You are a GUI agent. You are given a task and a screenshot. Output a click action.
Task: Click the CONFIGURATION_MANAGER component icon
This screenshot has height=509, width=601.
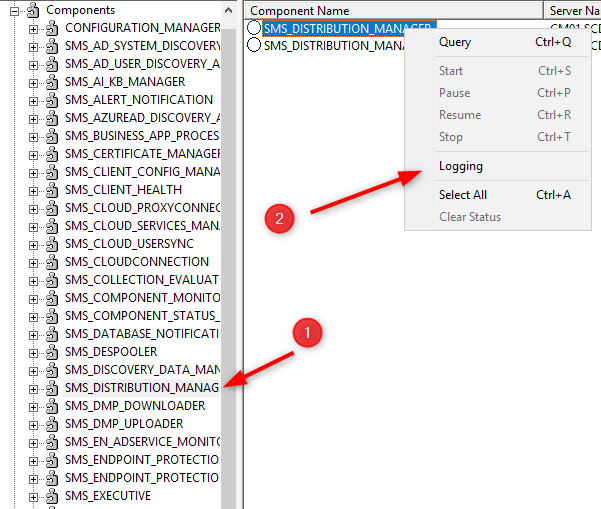[52, 28]
